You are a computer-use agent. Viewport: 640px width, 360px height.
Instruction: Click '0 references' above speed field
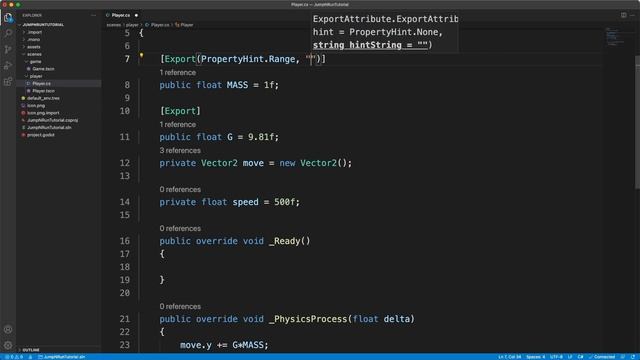[x=180, y=189]
